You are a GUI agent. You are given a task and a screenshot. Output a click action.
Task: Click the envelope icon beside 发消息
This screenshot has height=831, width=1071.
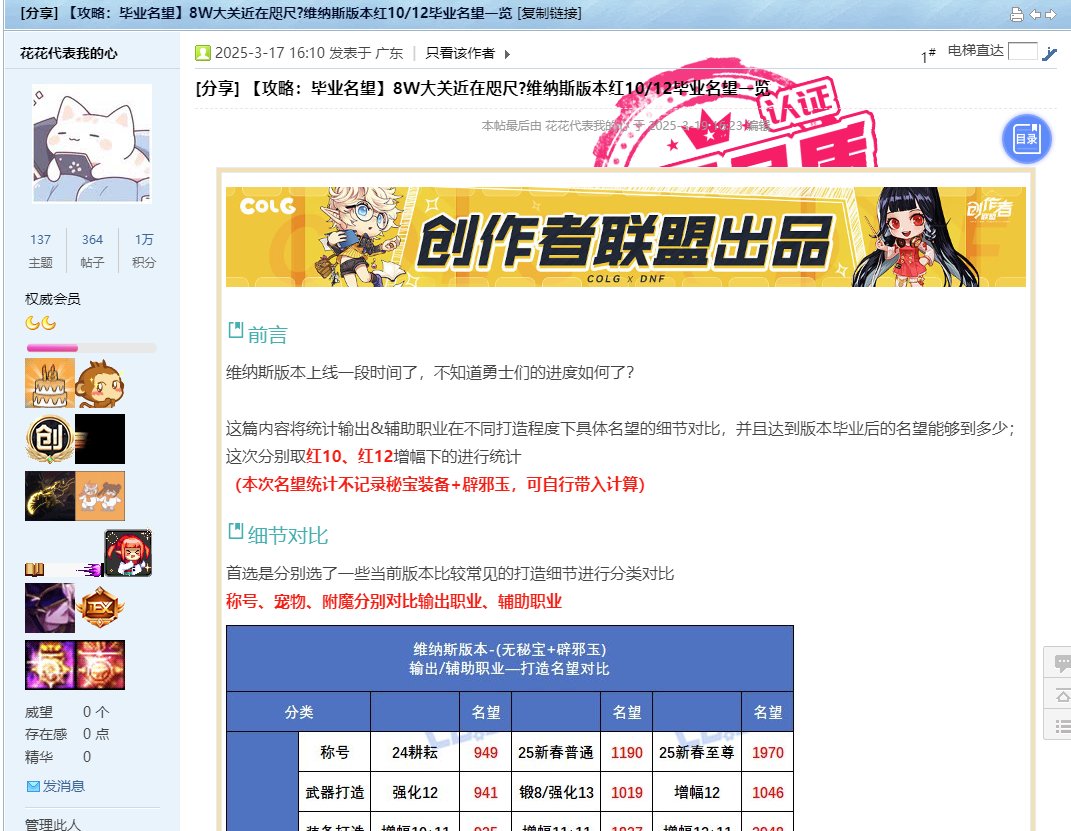(33, 787)
